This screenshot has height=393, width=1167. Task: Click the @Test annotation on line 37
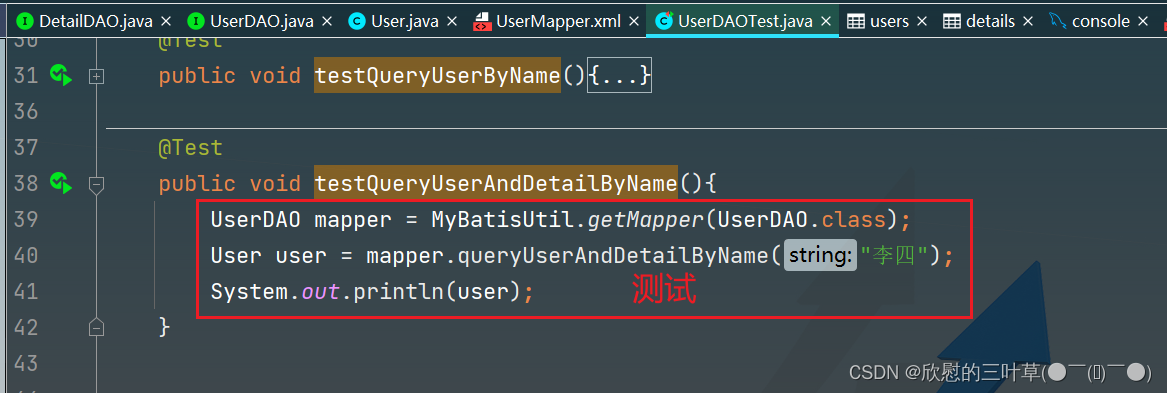point(190,147)
